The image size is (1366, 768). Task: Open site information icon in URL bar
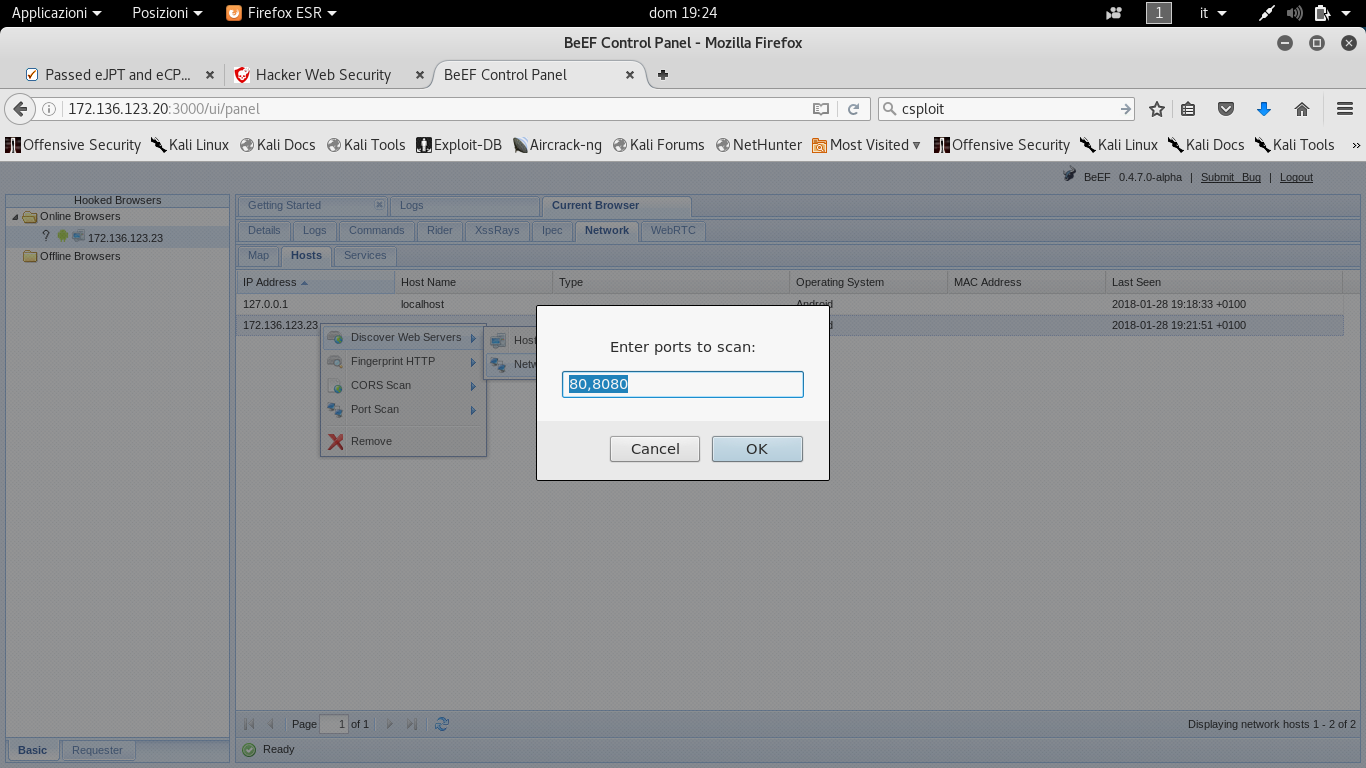49,109
